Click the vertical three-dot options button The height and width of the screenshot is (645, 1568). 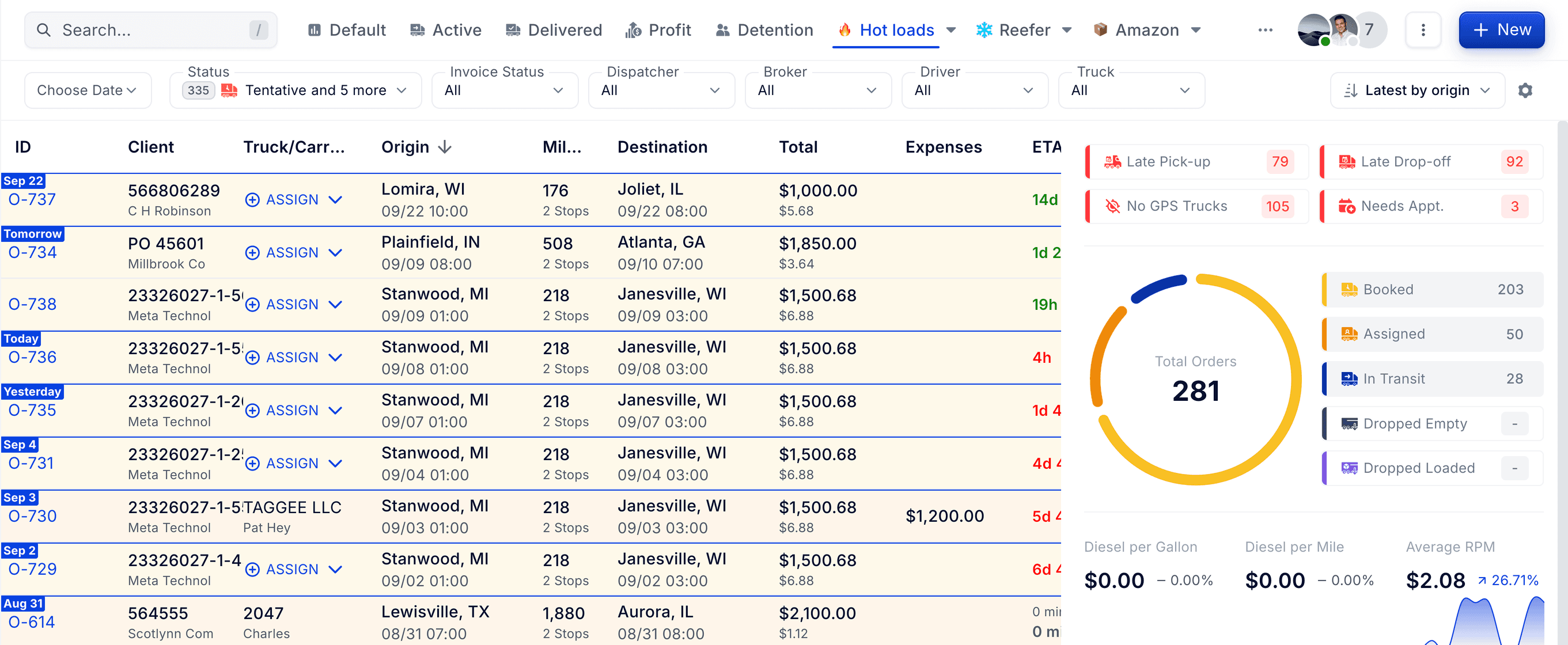click(1423, 30)
